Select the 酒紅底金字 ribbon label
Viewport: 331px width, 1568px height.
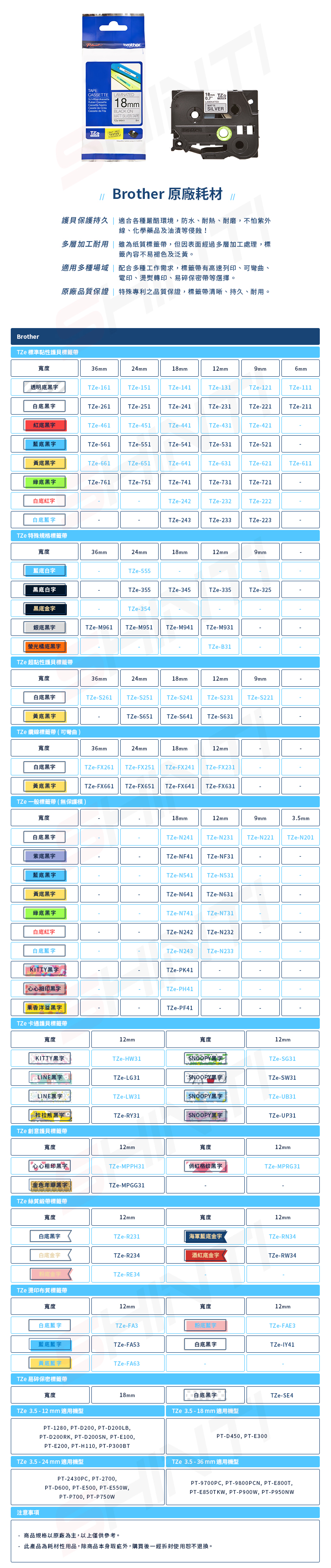tap(206, 1256)
